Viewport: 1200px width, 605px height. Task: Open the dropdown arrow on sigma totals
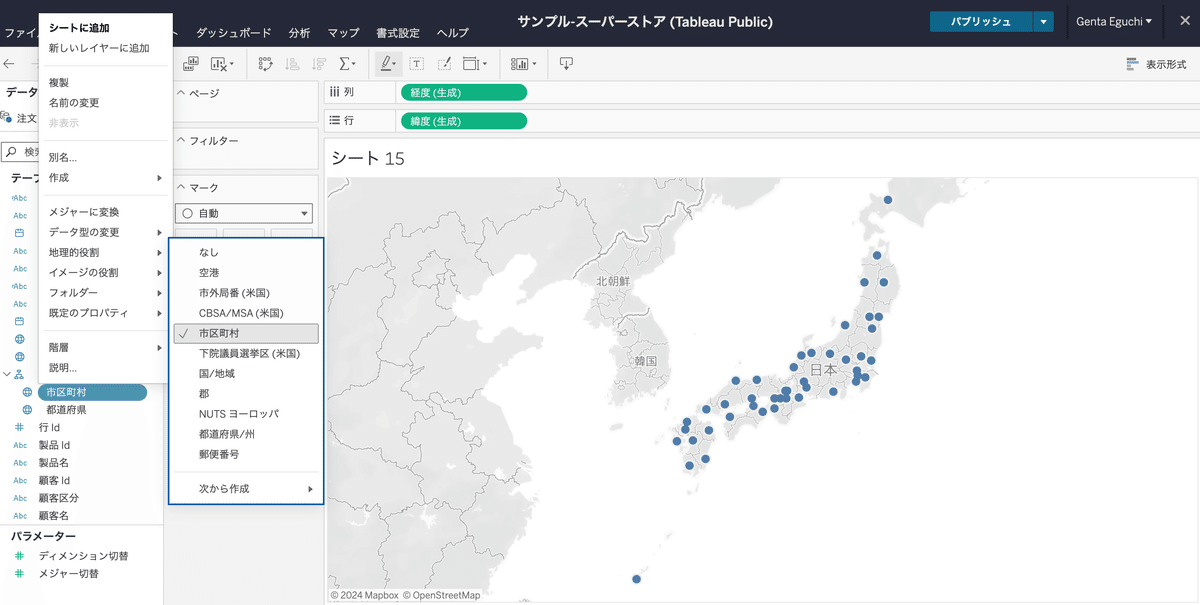pos(356,64)
